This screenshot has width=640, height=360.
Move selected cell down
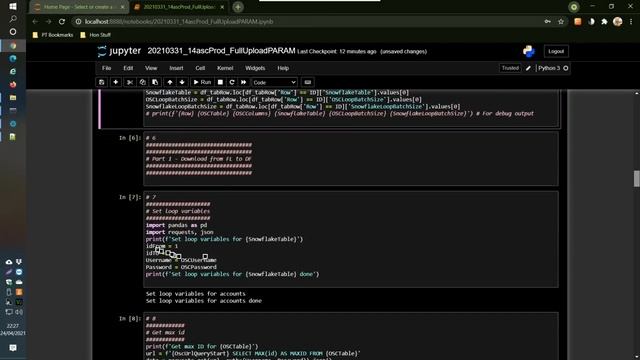(182, 82)
